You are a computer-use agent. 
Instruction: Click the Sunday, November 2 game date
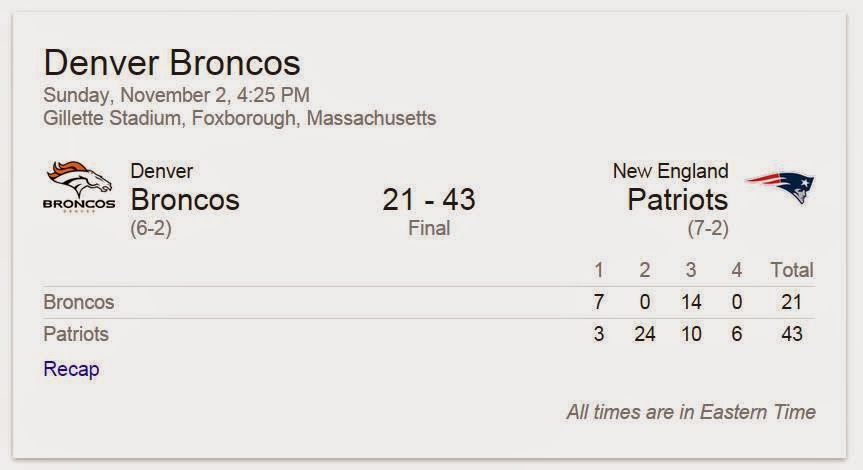pyautogui.click(x=176, y=95)
